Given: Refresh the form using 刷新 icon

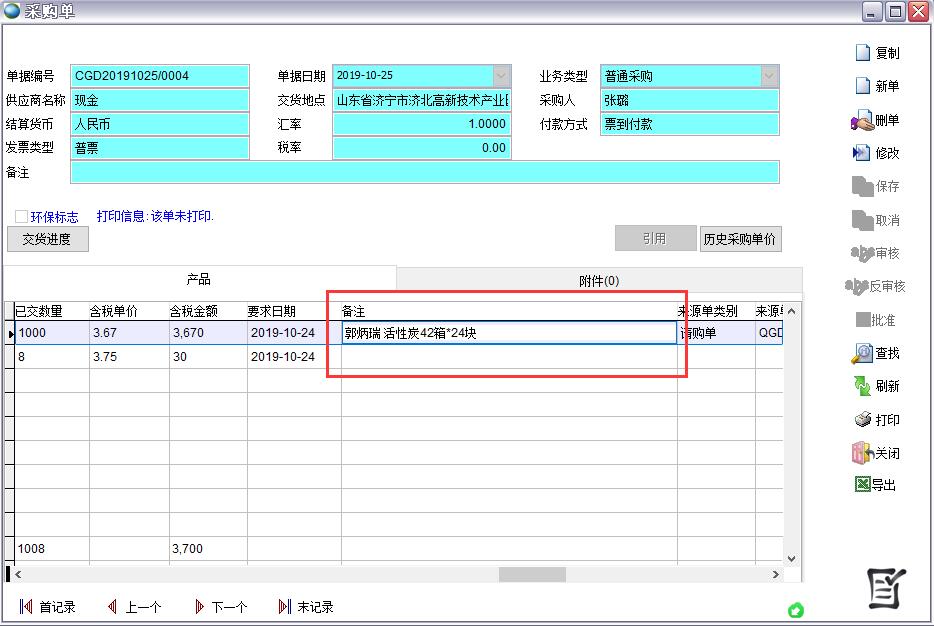Looking at the screenshot, I should [862, 386].
